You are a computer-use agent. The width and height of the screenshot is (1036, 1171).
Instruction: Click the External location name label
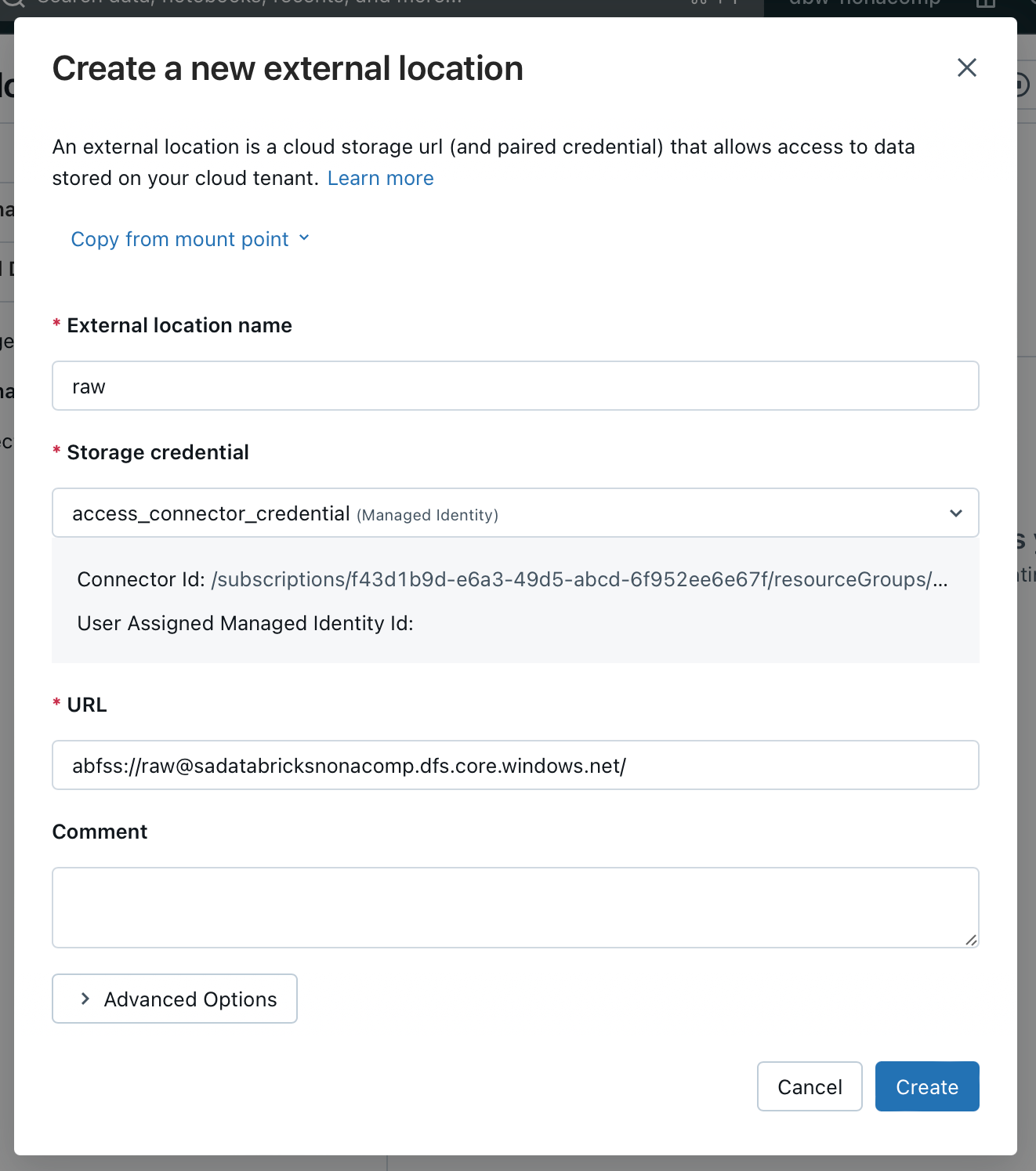click(179, 325)
